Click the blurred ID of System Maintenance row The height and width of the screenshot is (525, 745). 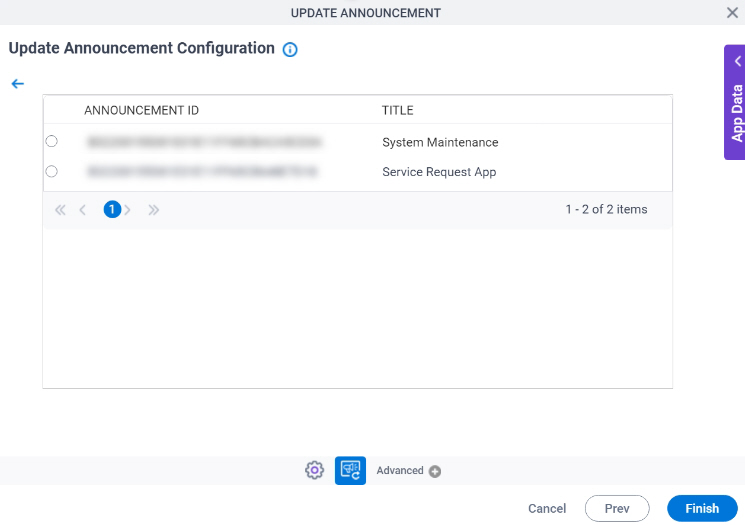pyautogui.click(x=204, y=142)
